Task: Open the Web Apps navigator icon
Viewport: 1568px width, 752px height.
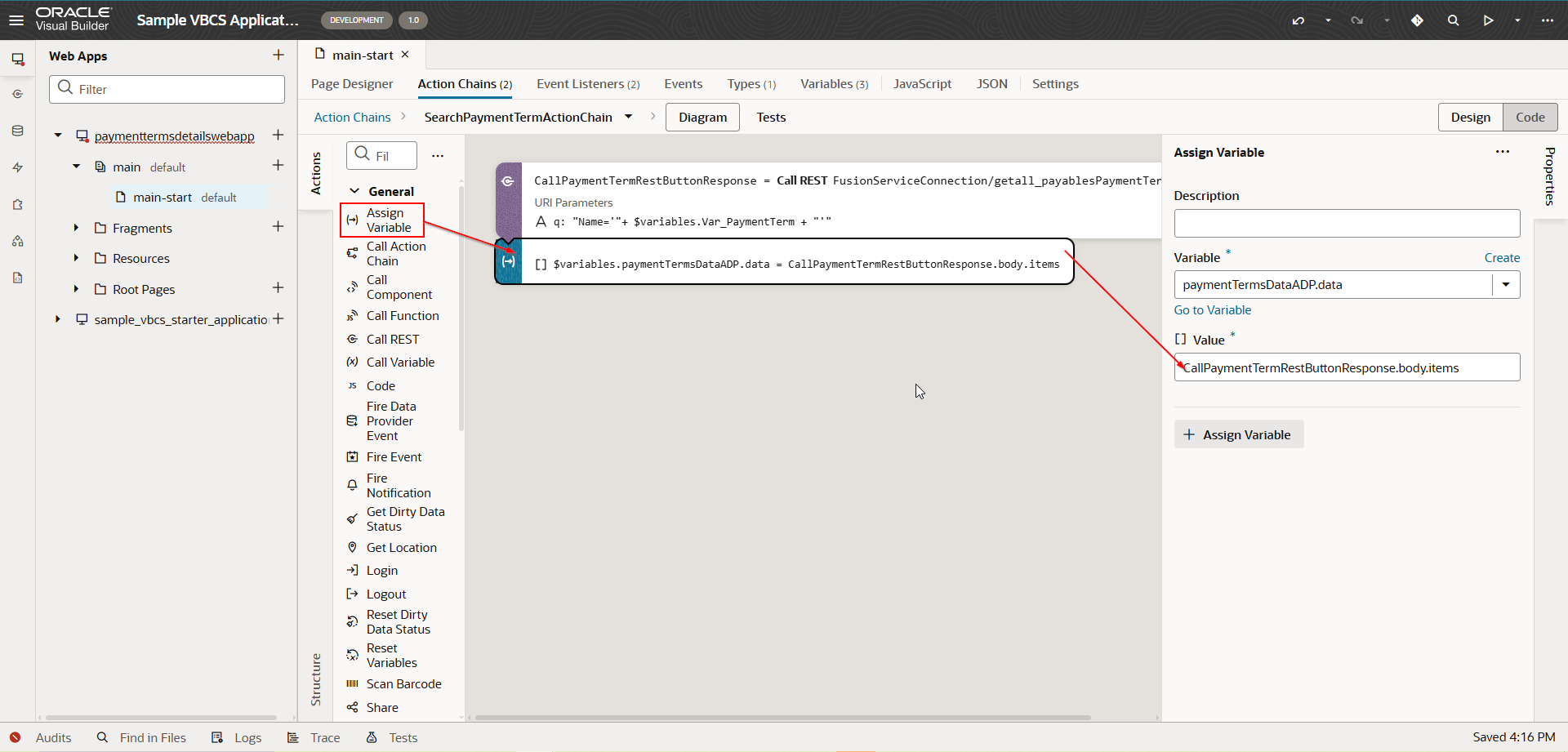Action: tap(17, 59)
